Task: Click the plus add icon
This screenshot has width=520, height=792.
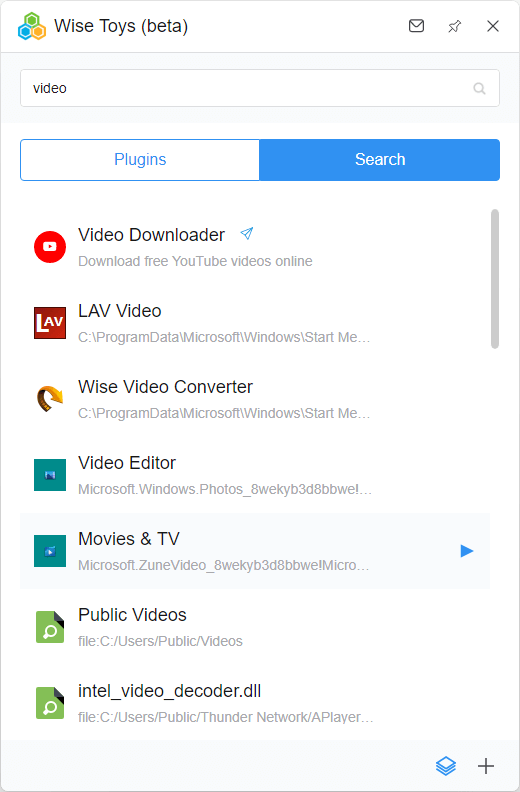Action: pyautogui.click(x=486, y=766)
